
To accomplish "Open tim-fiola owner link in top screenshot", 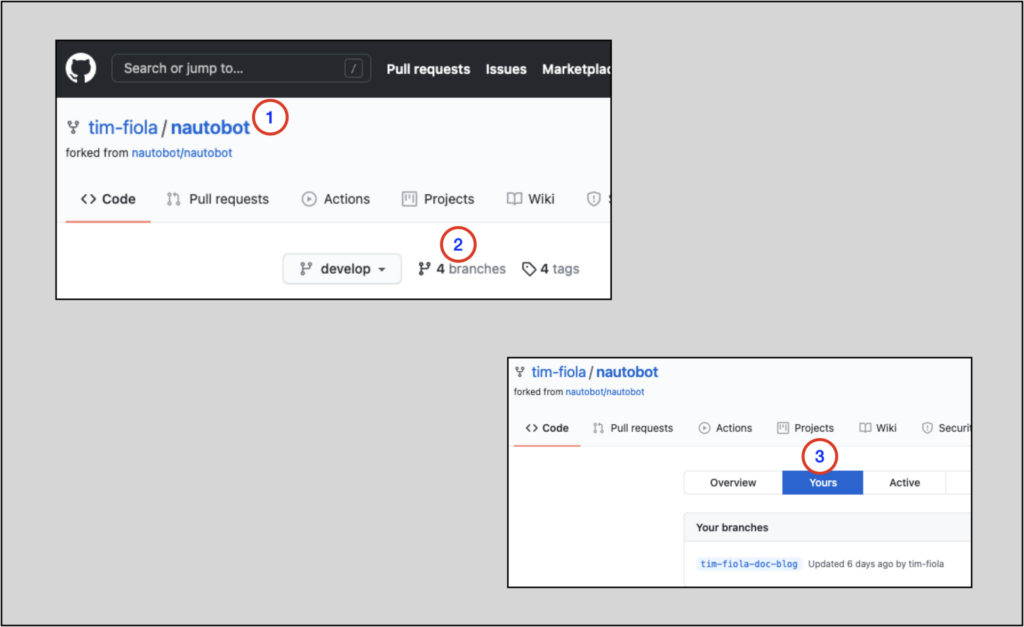I will [x=123, y=127].
